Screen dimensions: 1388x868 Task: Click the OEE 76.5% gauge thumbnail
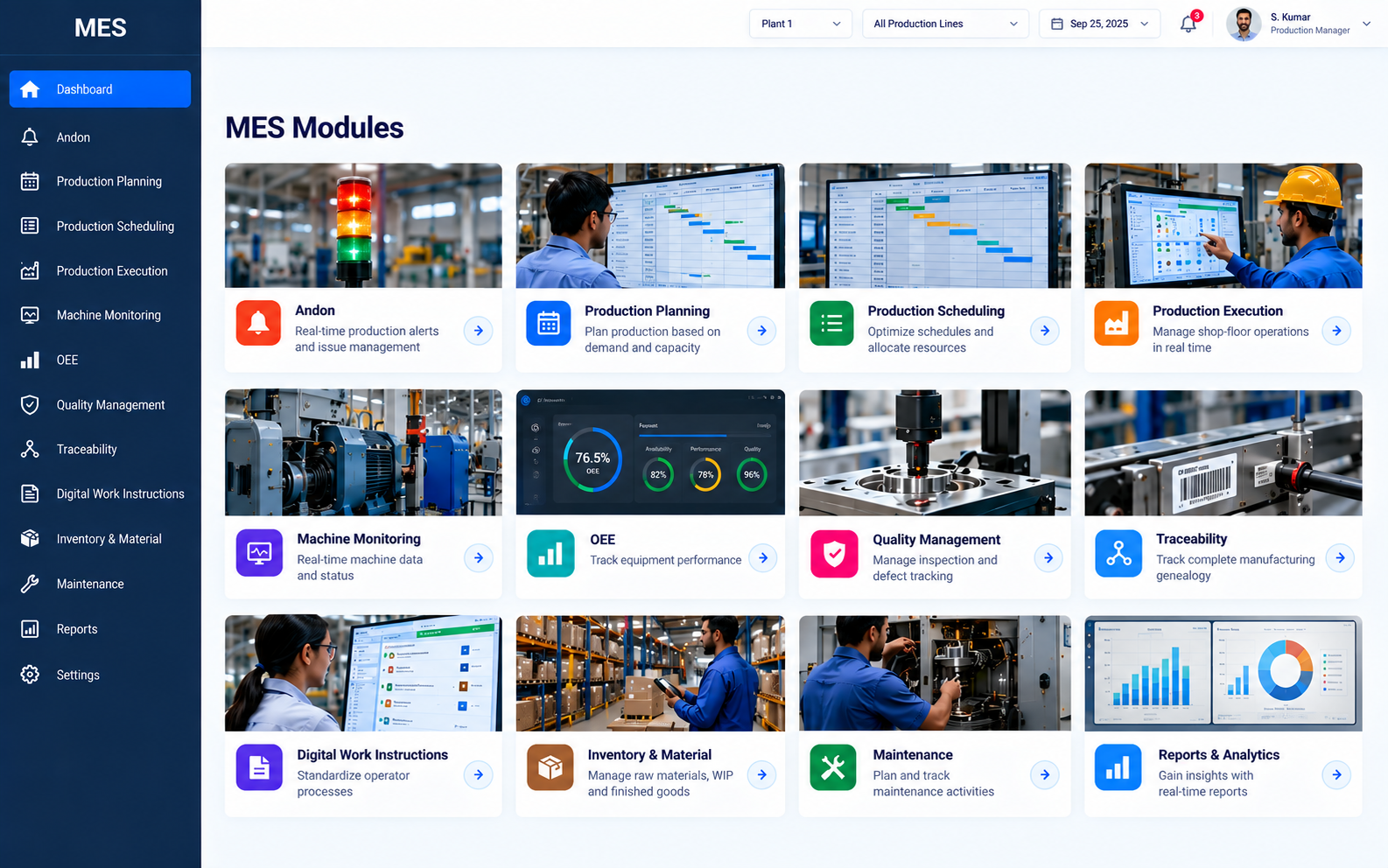point(650,452)
